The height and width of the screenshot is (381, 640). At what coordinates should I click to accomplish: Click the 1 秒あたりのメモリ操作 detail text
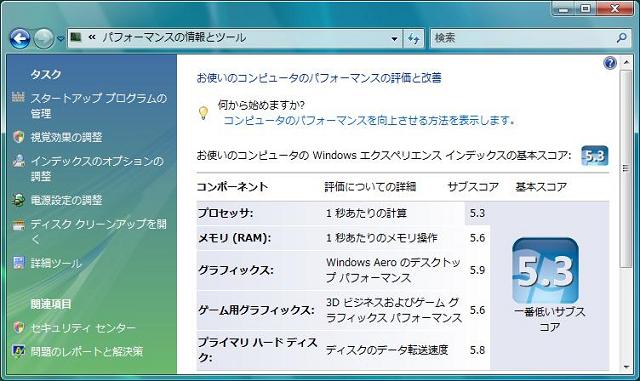pyautogui.click(x=381, y=238)
